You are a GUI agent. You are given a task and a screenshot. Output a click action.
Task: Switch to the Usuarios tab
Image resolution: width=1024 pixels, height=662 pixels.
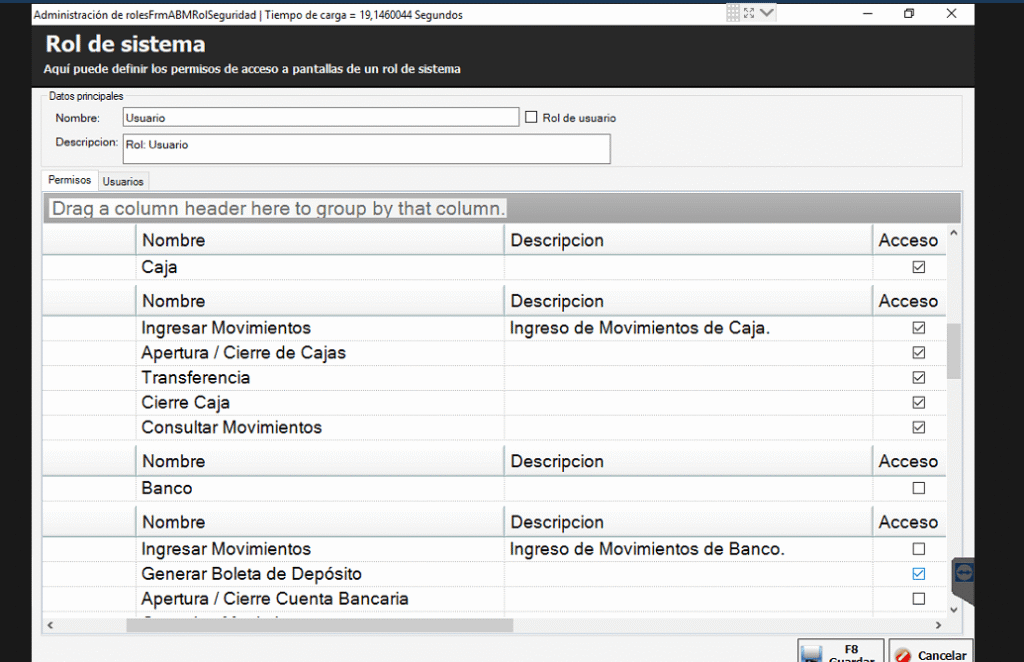(x=123, y=181)
